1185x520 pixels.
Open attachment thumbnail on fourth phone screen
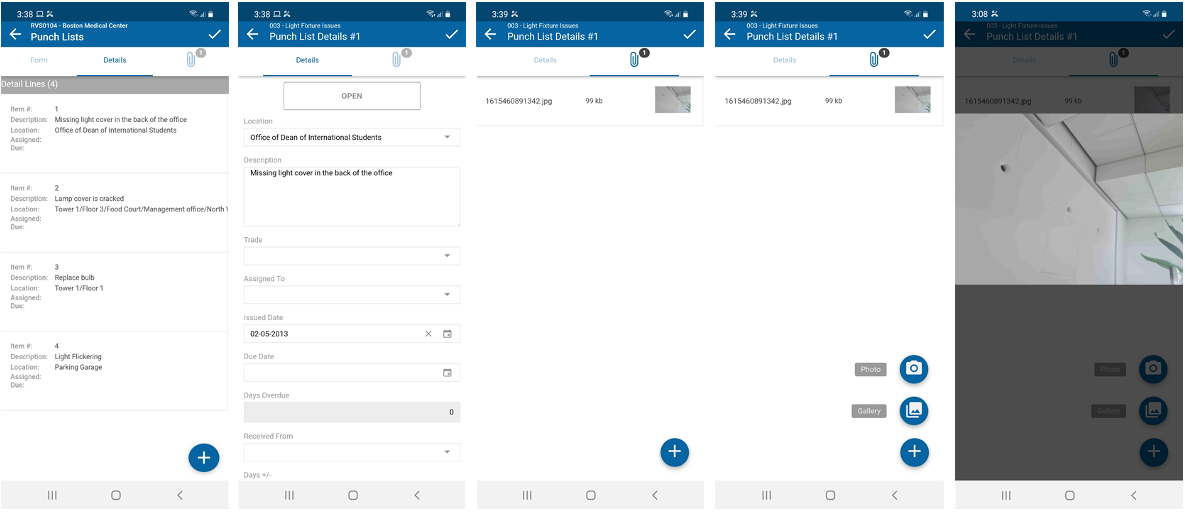tap(912, 99)
